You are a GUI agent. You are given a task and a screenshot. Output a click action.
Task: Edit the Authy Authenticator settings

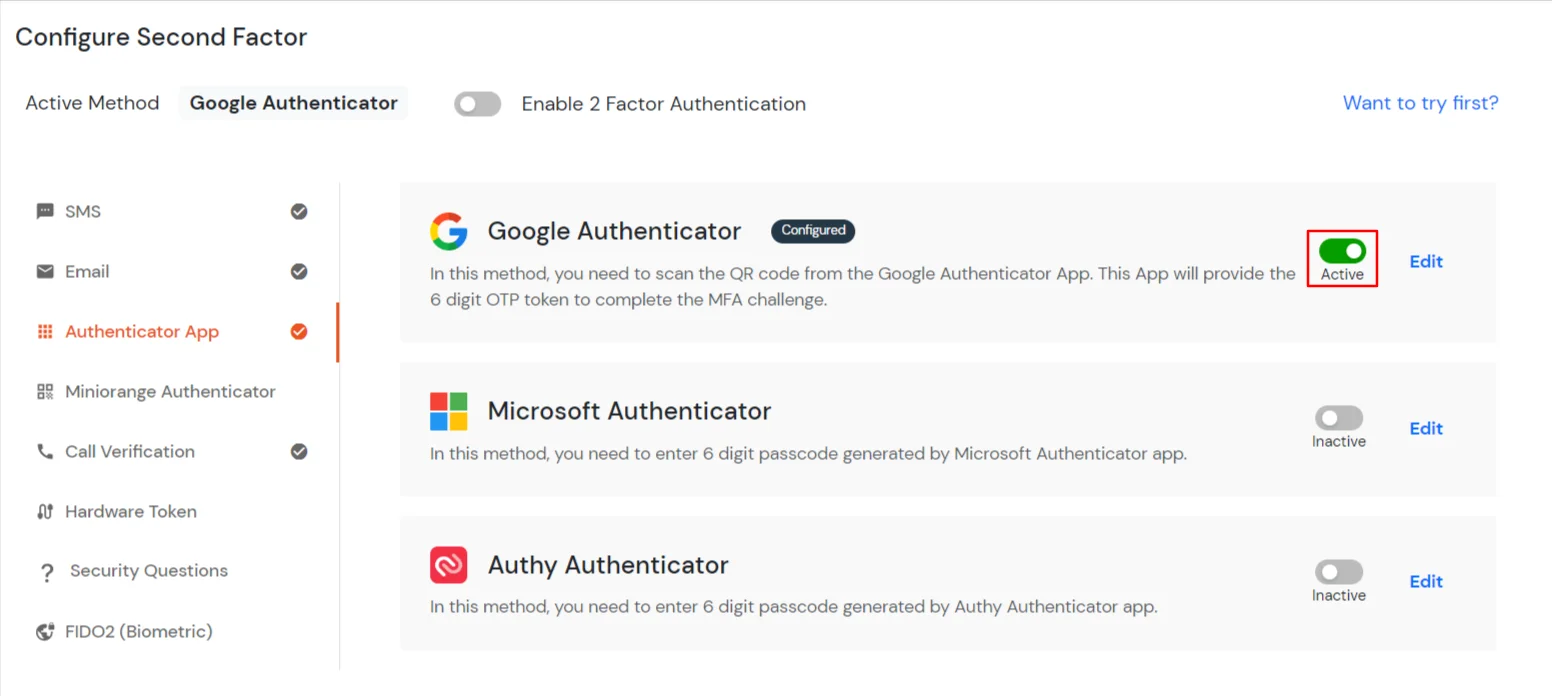(1426, 581)
